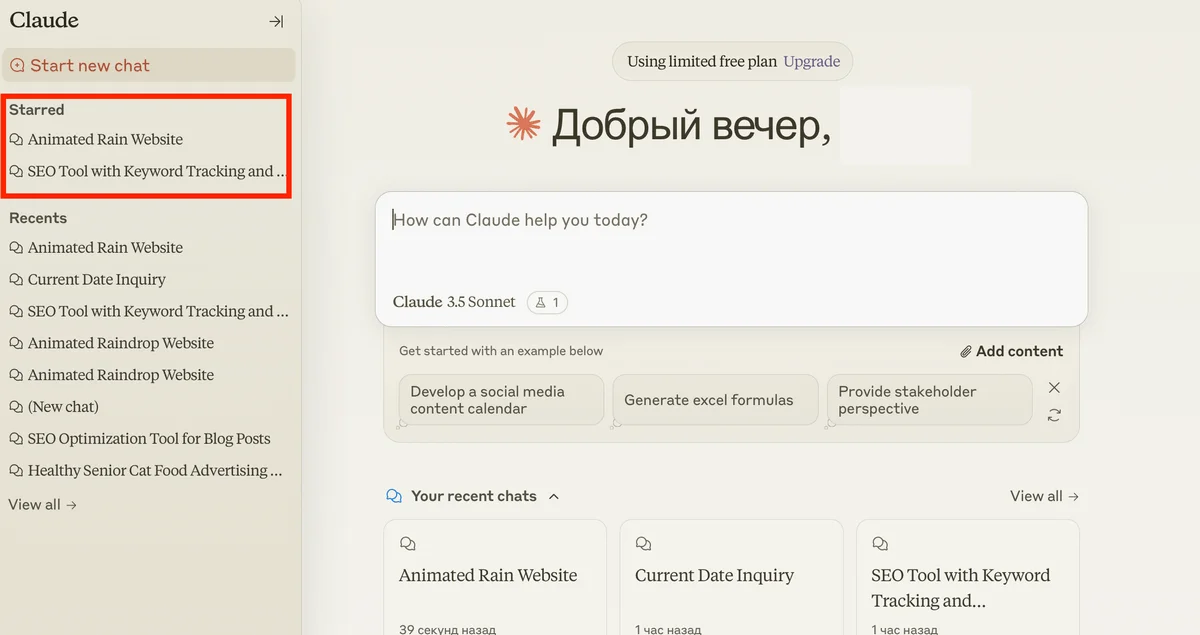Refresh example suggestions with the reload icon
Viewport: 1200px width, 635px height.
pos(1054,415)
